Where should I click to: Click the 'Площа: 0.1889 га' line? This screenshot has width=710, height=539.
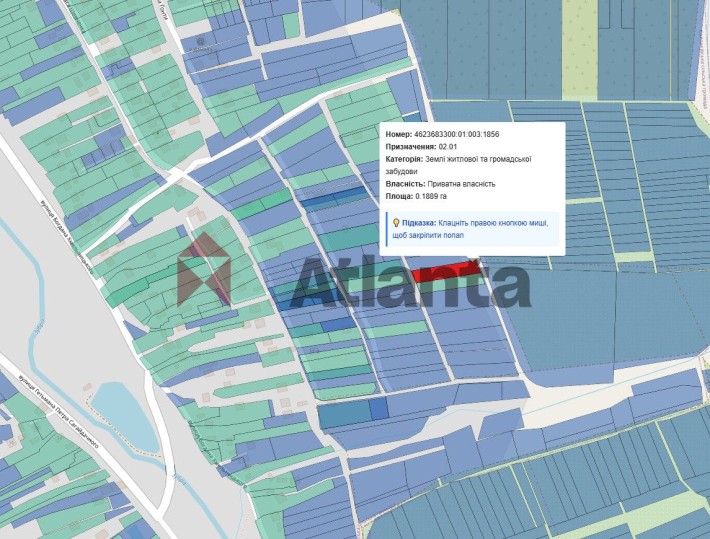[x=416, y=197]
